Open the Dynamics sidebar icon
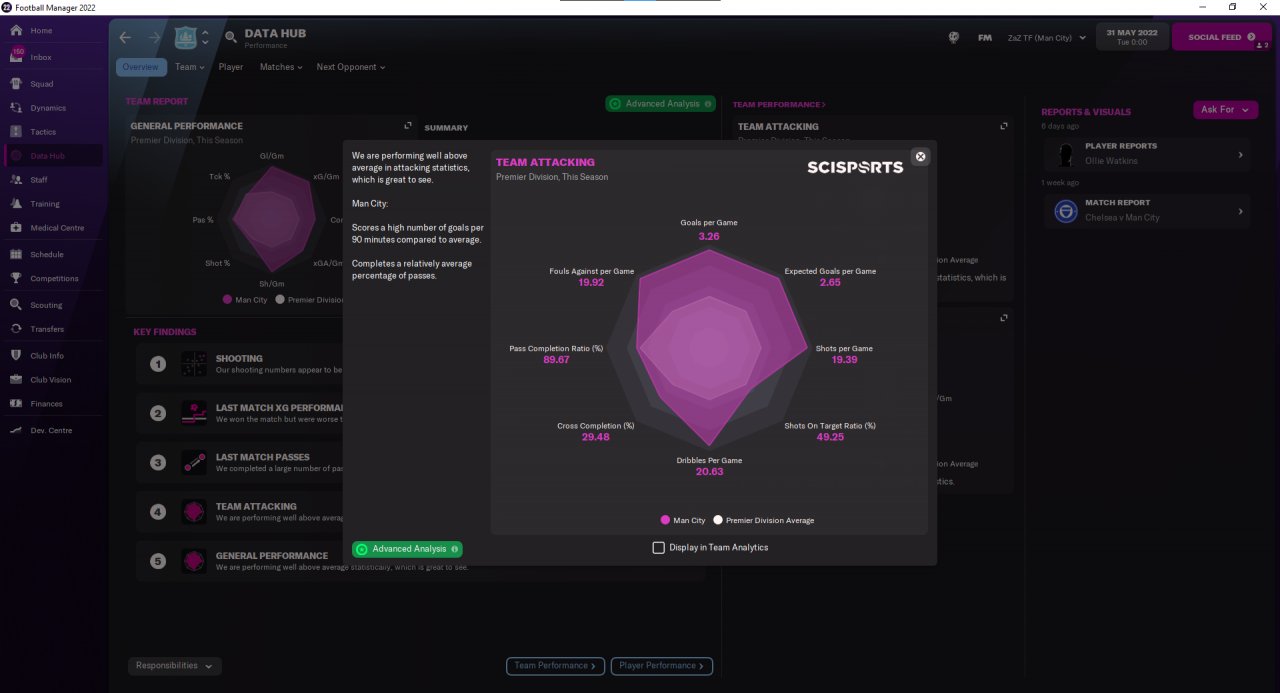Viewport: 1280px width, 693px height. tap(16, 108)
